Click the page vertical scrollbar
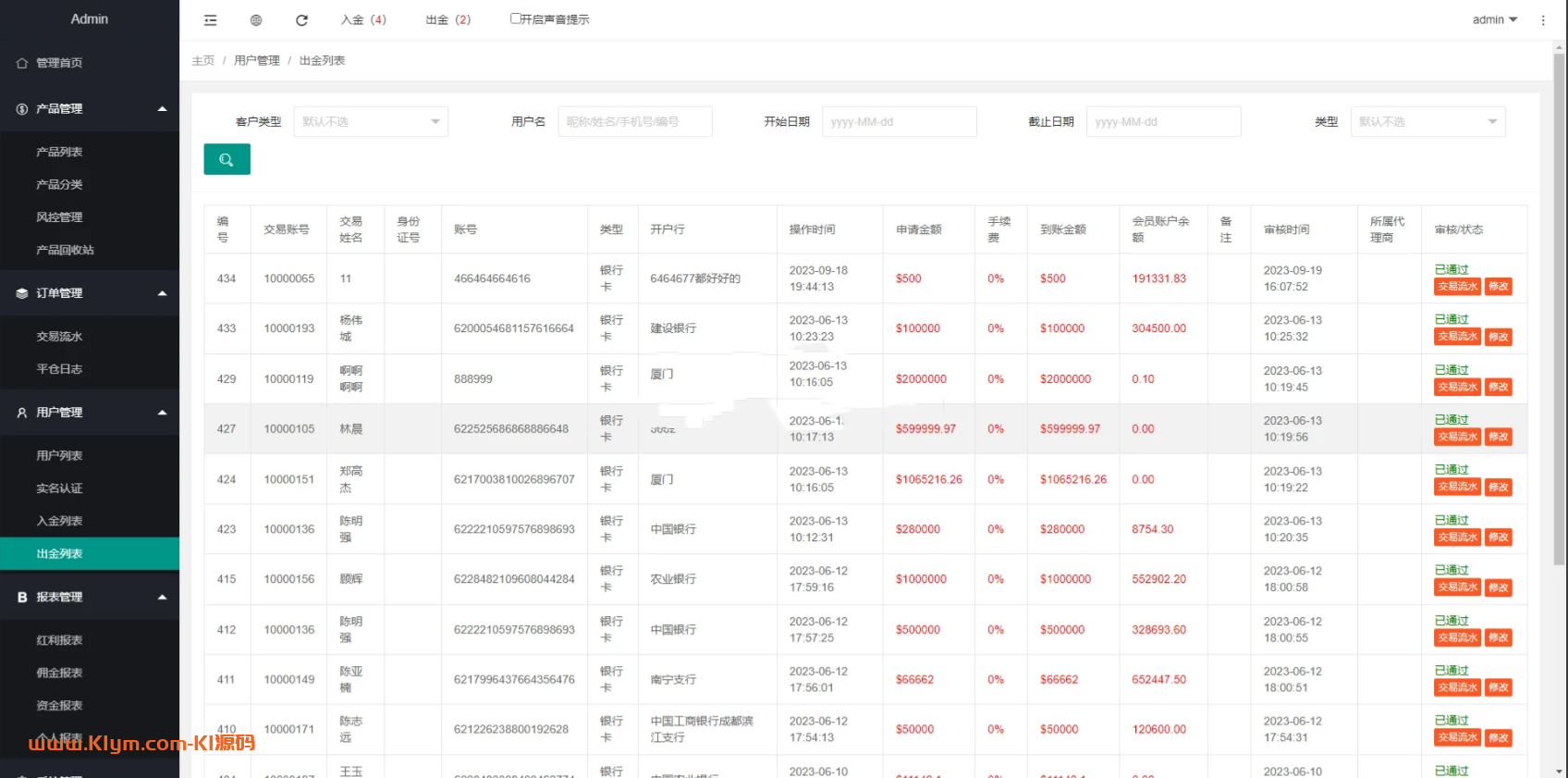The height and width of the screenshot is (778, 1568). (1560, 278)
